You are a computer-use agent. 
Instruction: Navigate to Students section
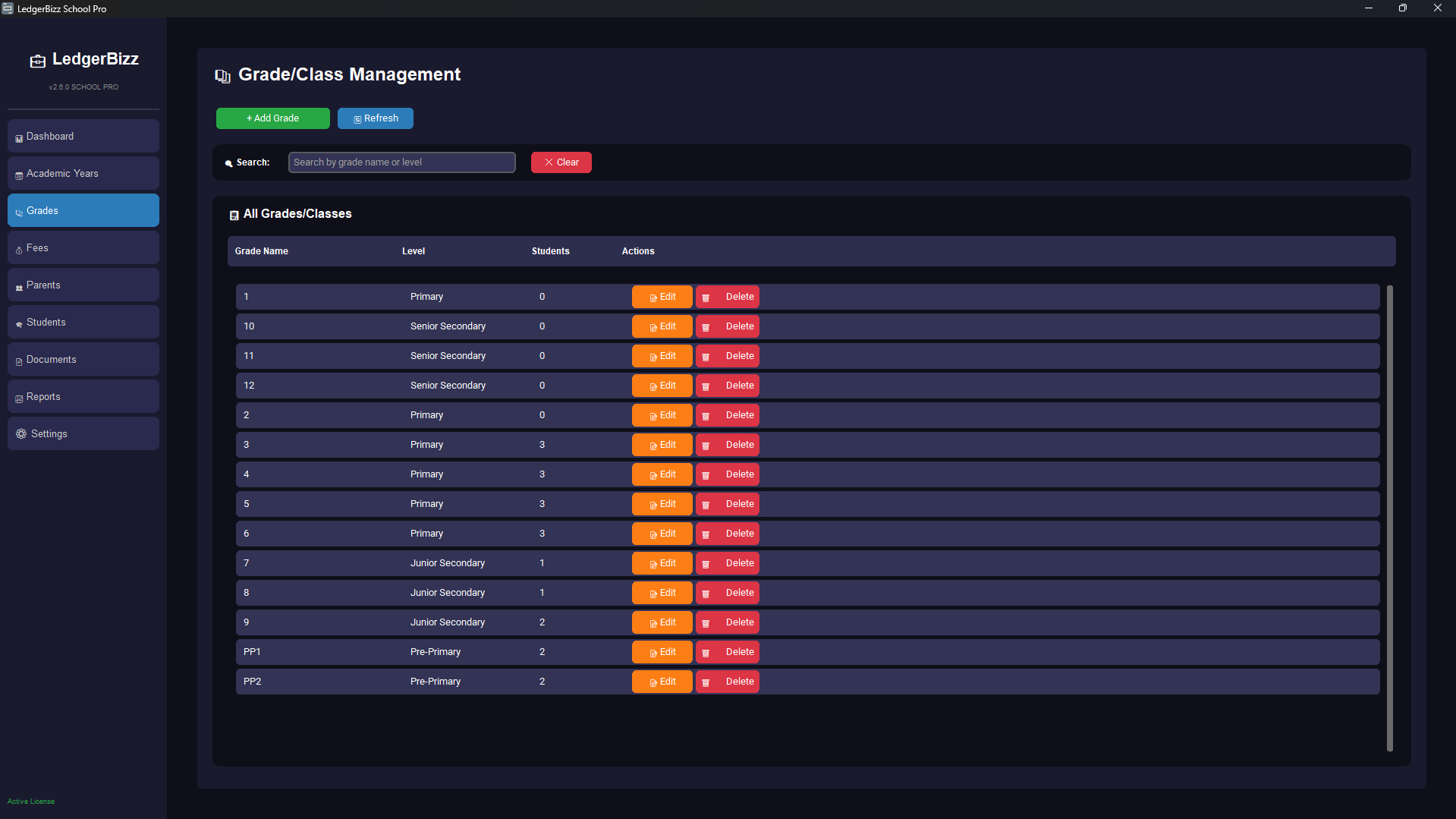83,323
